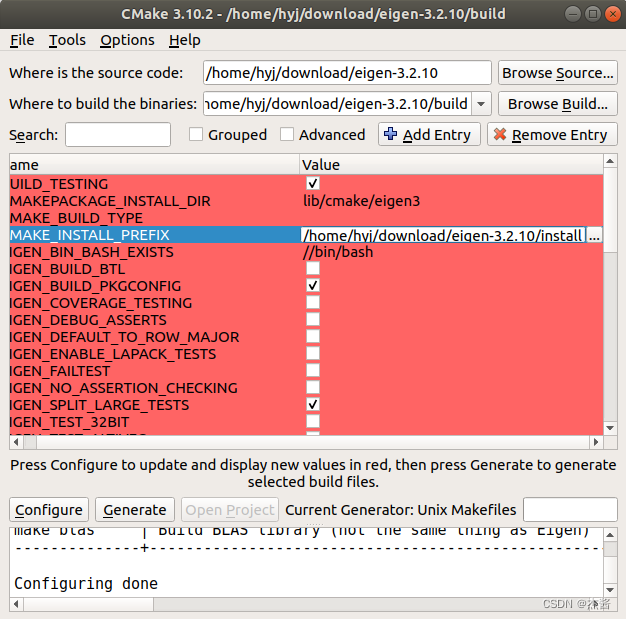626x619 pixels.
Task: Enable the Grouped checkbox
Action: 196,134
